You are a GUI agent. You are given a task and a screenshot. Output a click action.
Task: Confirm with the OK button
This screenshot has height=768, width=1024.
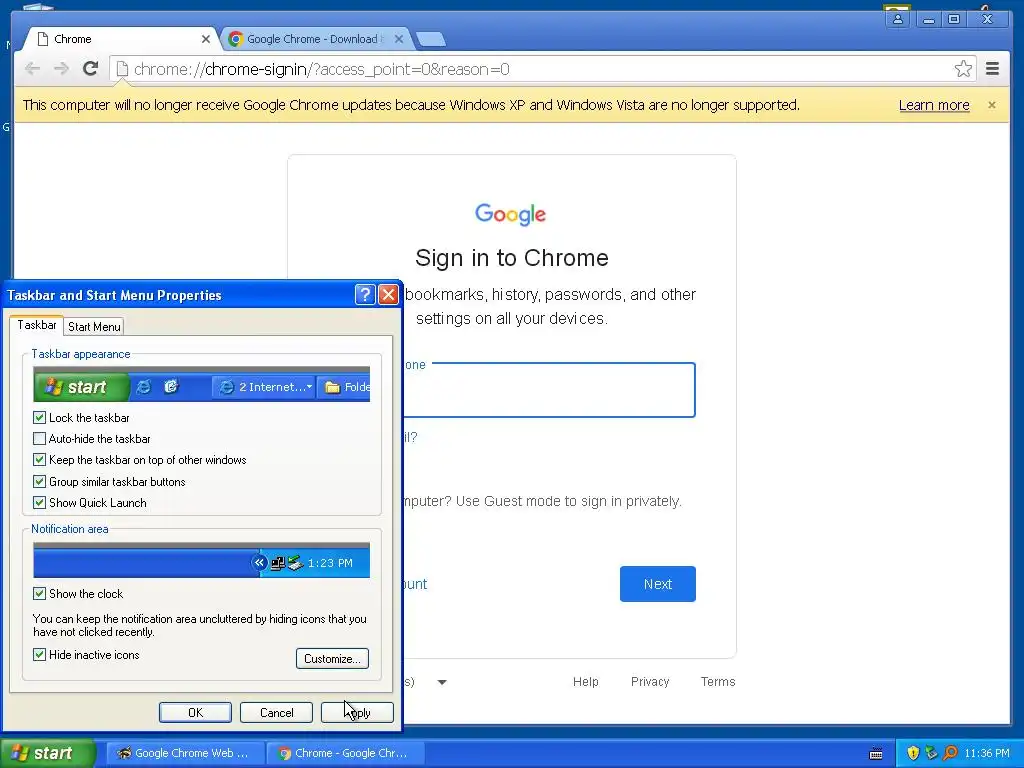coord(195,712)
